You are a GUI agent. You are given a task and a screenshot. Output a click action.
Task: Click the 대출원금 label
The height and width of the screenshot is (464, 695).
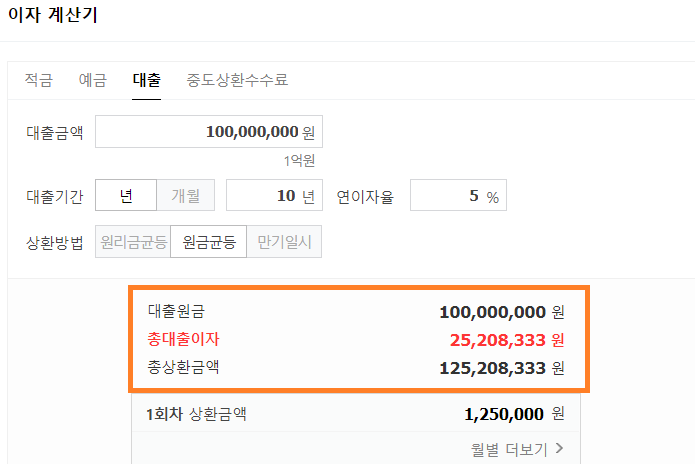176,311
